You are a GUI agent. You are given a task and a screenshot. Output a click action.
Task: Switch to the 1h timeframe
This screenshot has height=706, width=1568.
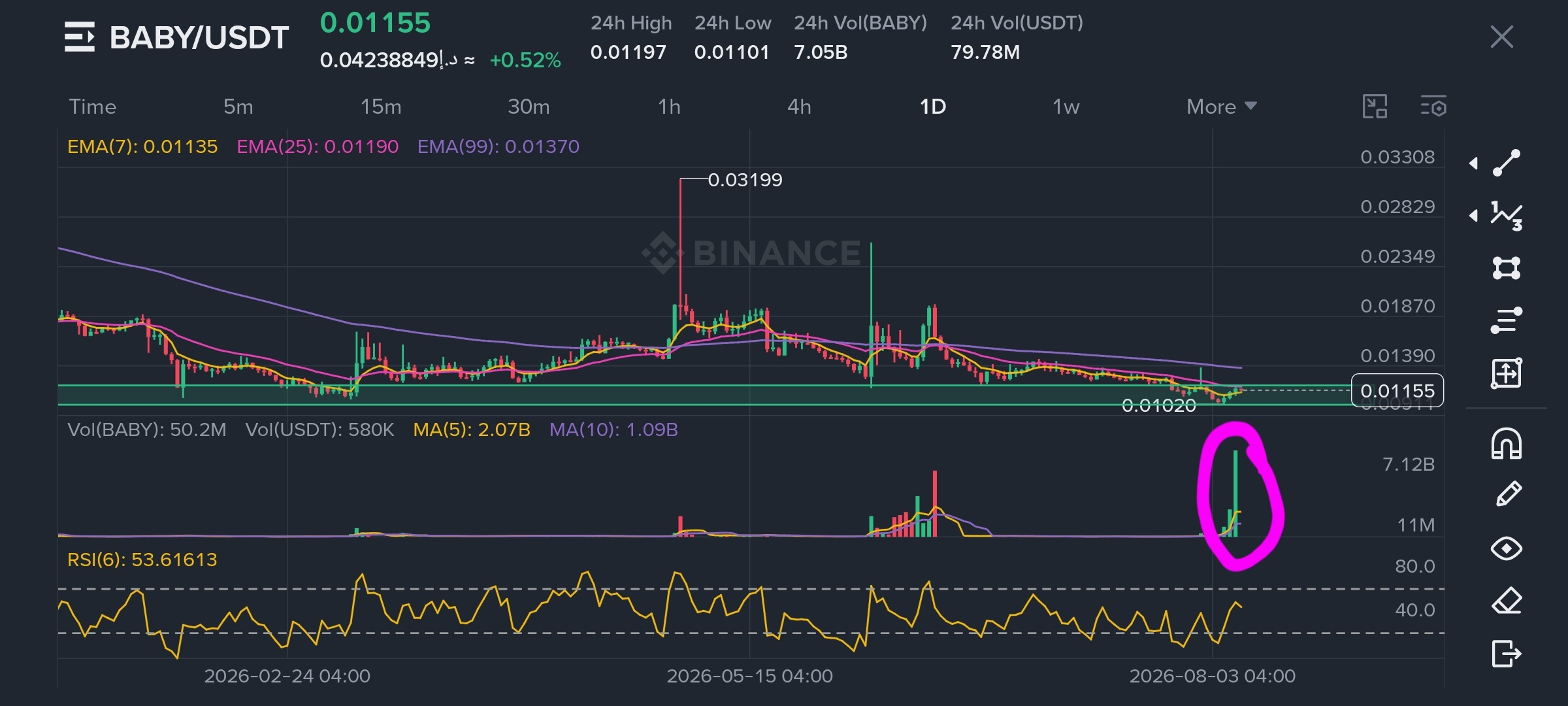pyautogui.click(x=669, y=107)
